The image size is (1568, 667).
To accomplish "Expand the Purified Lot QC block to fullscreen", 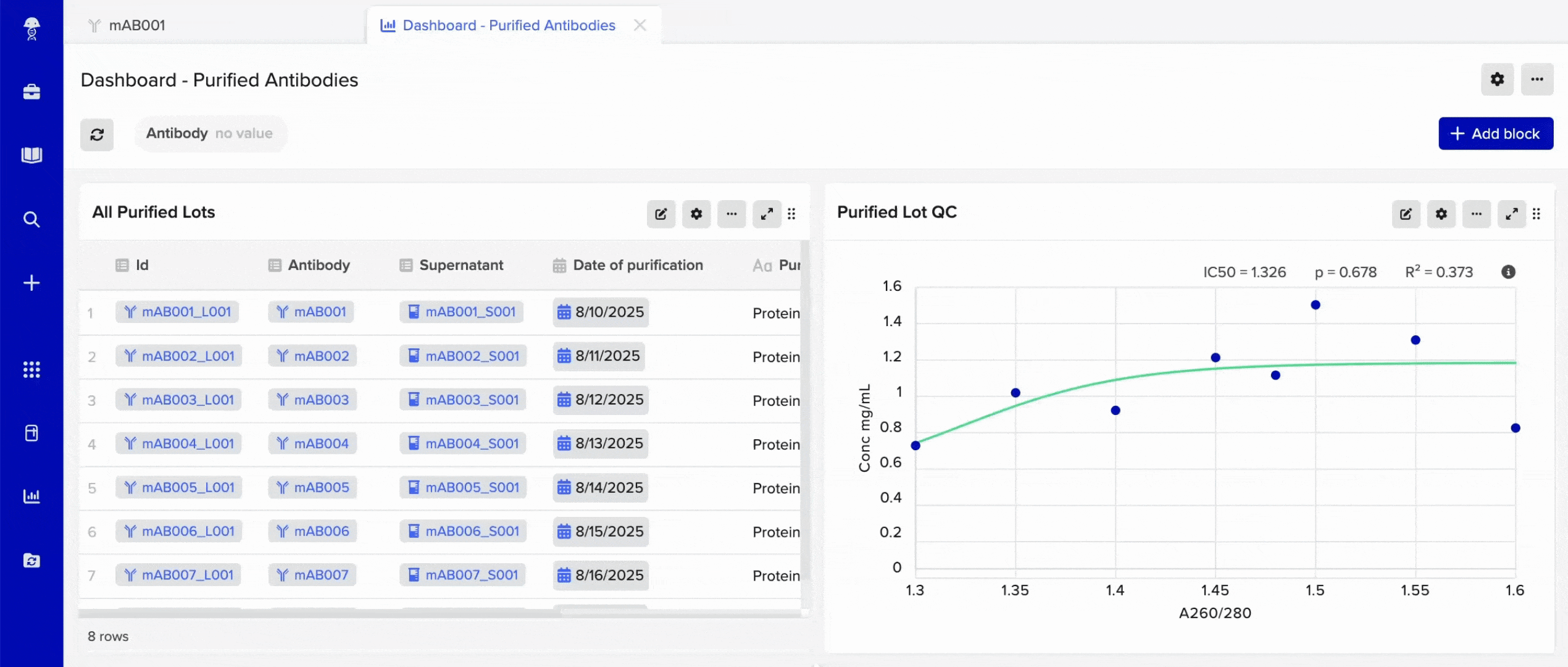I will [1512, 214].
